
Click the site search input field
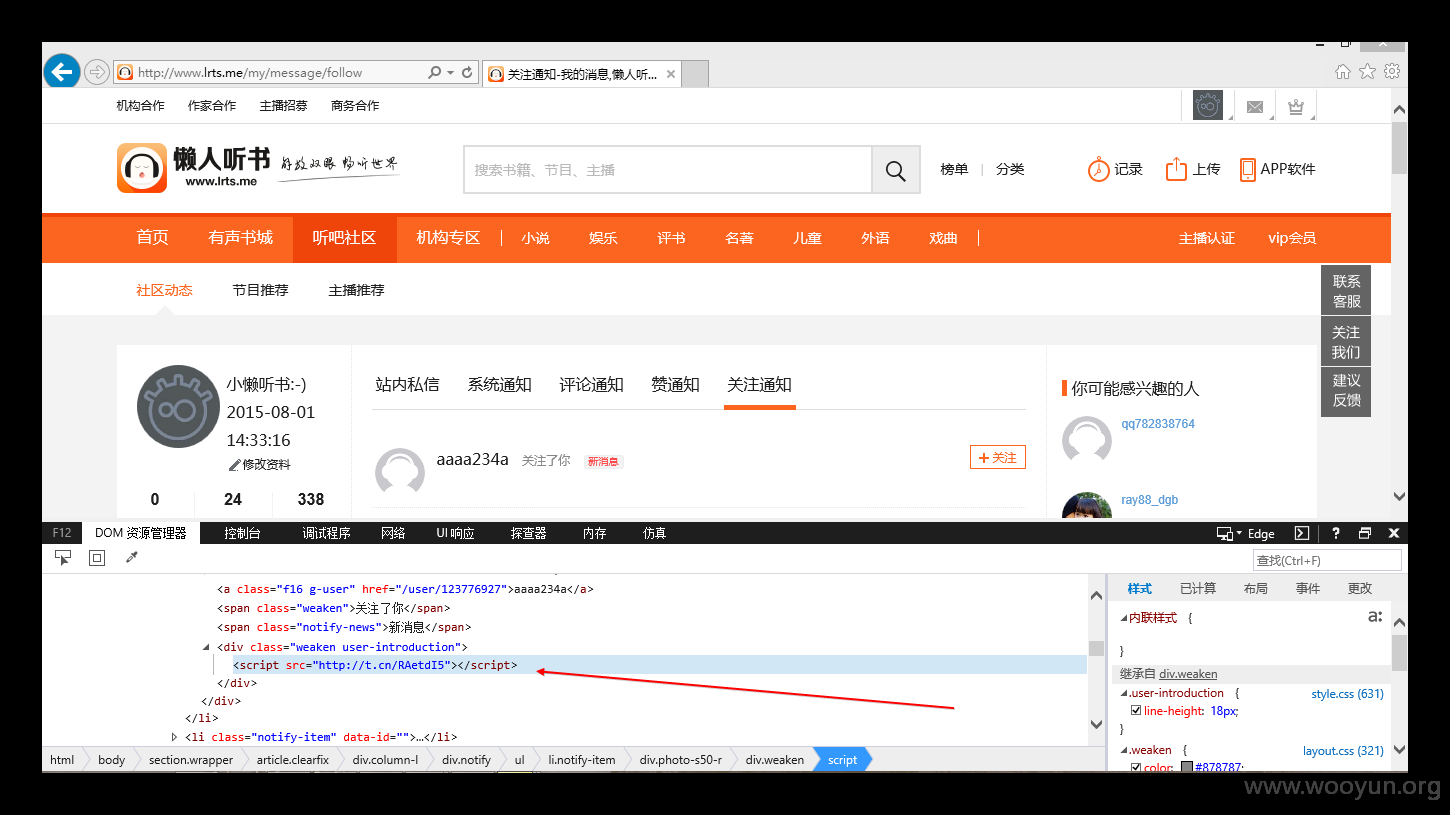pyautogui.click(x=668, y=170)
